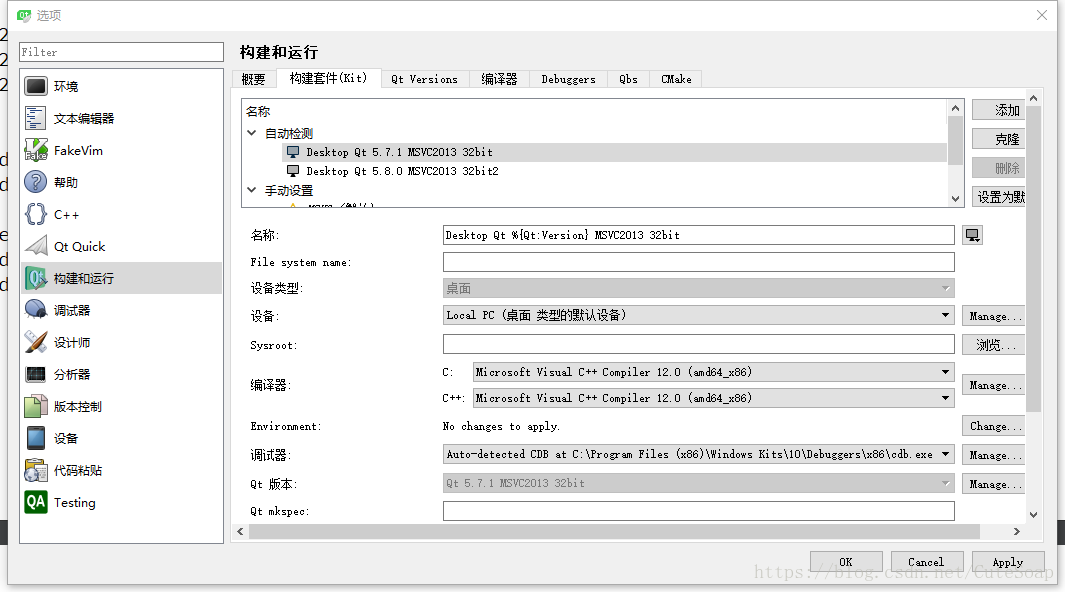This screenshot has width=1065, height=592.
Task: Open the 设计师 settings category
Action: 121,342
